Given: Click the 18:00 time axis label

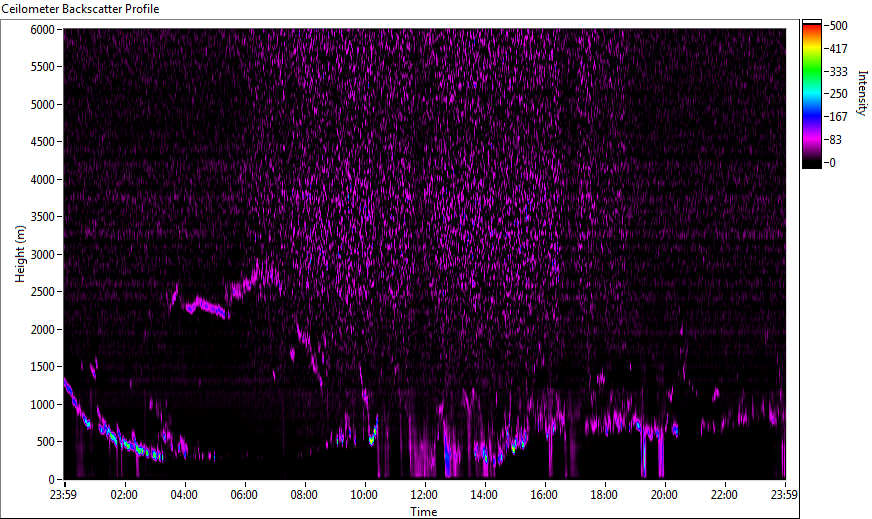Looking at the screenshot, I should [604, 495].
